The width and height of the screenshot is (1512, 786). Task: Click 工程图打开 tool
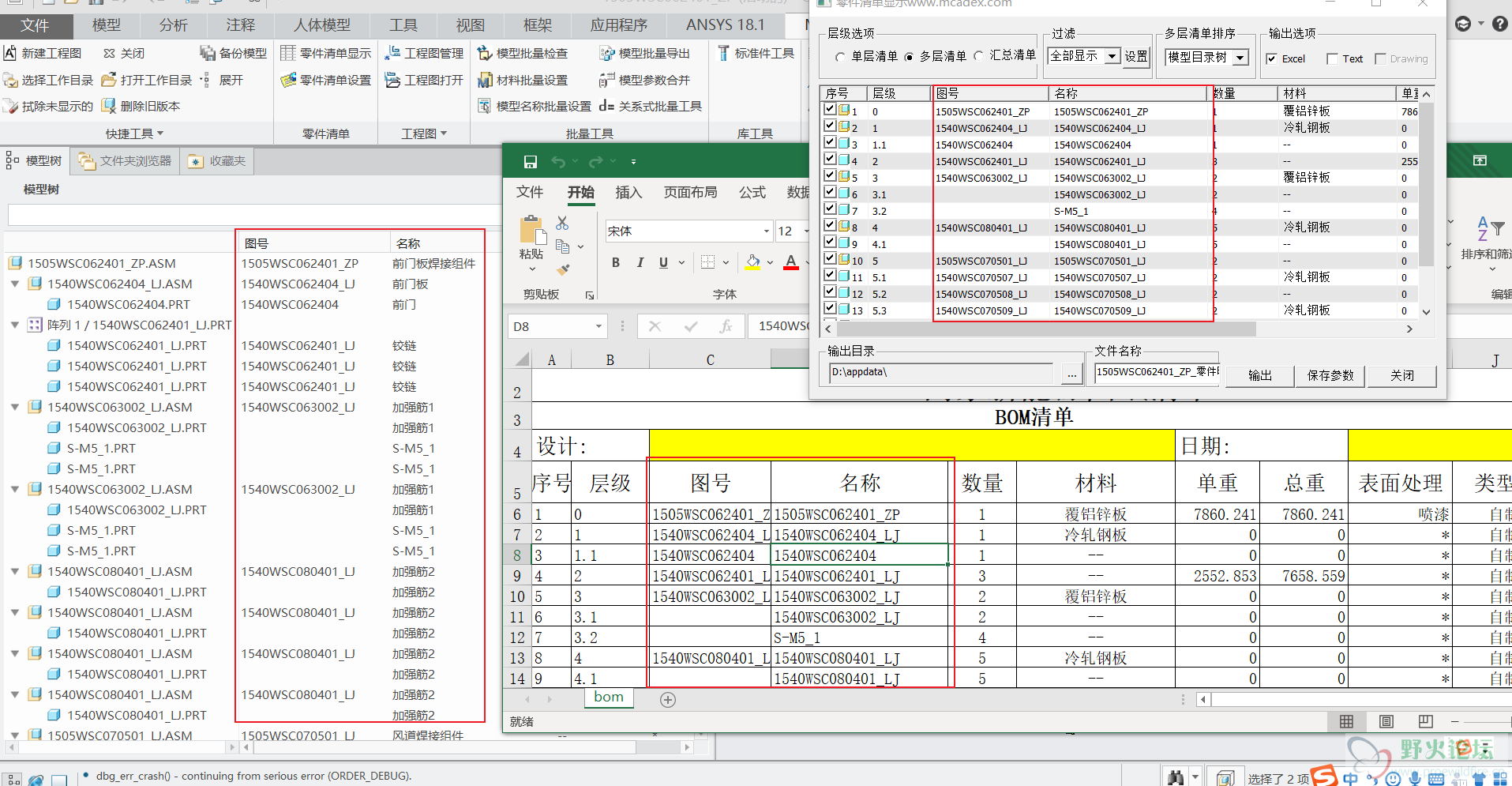(424, 80)
